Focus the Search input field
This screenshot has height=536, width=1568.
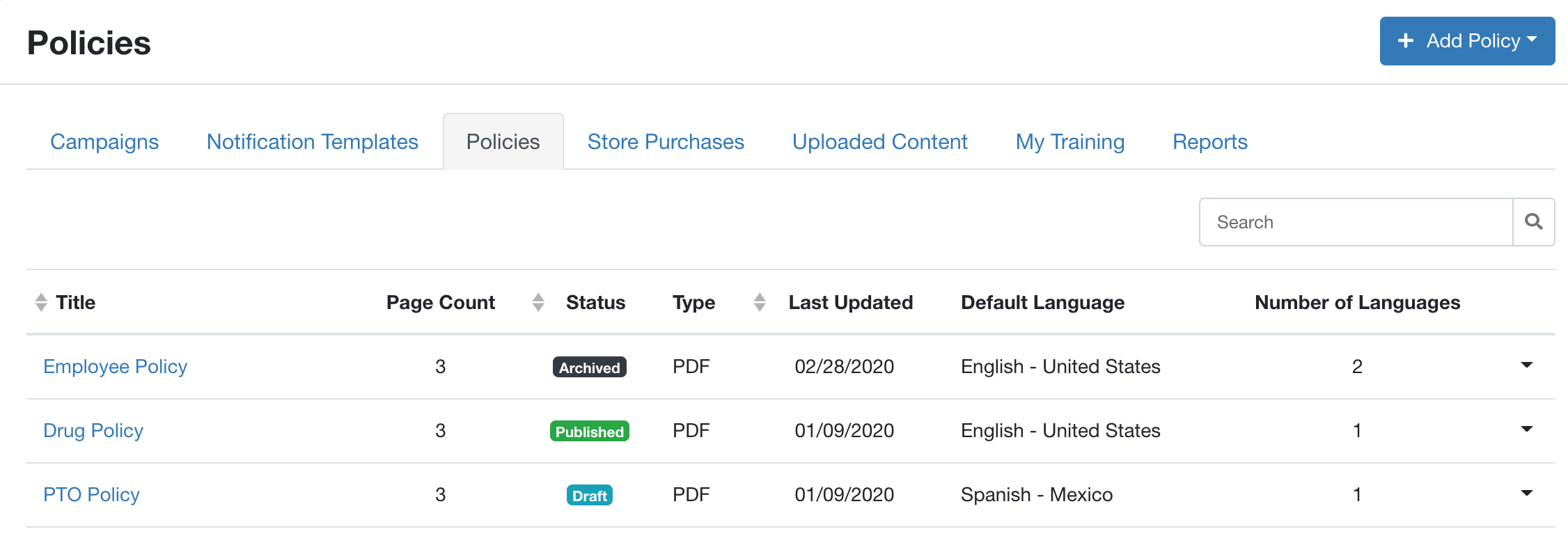tap(1356, 222)
